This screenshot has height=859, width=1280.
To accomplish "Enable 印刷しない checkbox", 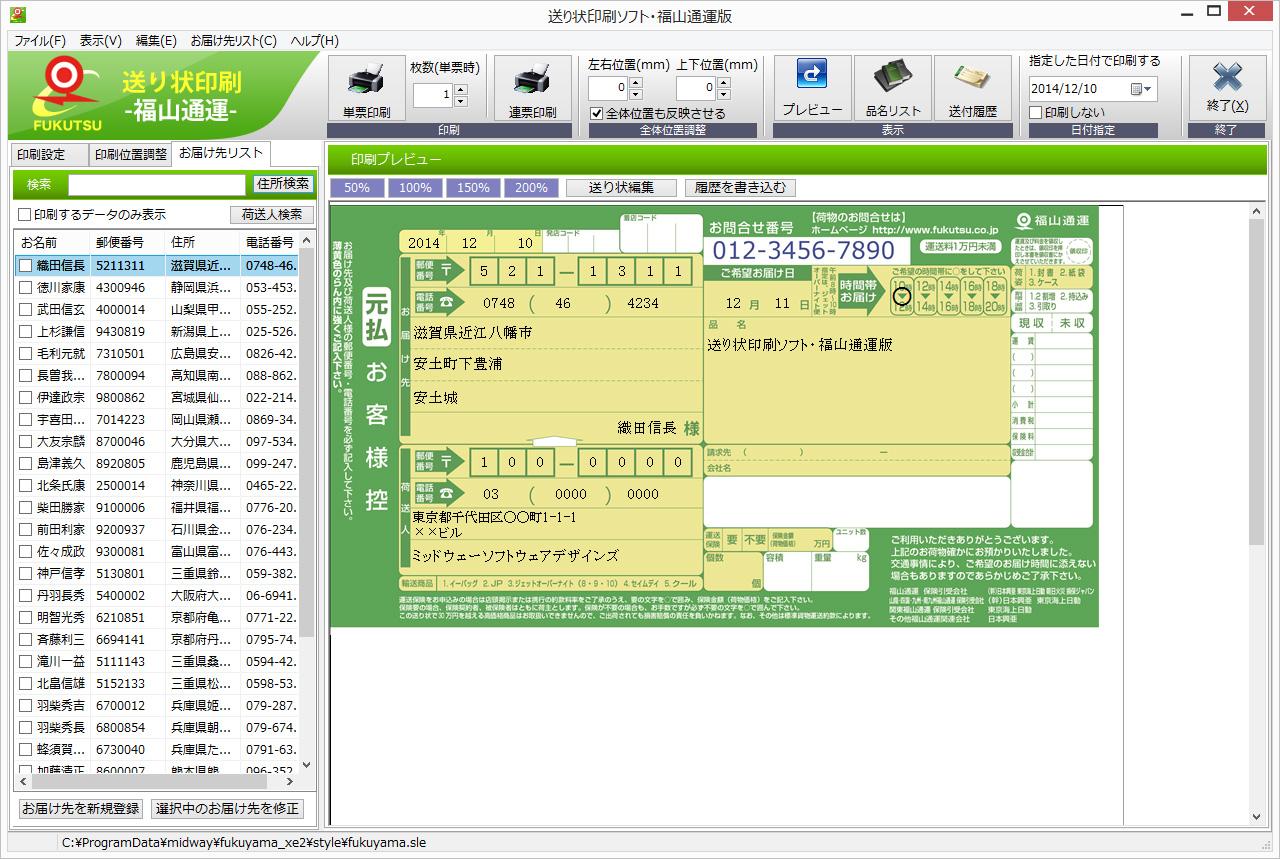I will [x=1036, y=112].
